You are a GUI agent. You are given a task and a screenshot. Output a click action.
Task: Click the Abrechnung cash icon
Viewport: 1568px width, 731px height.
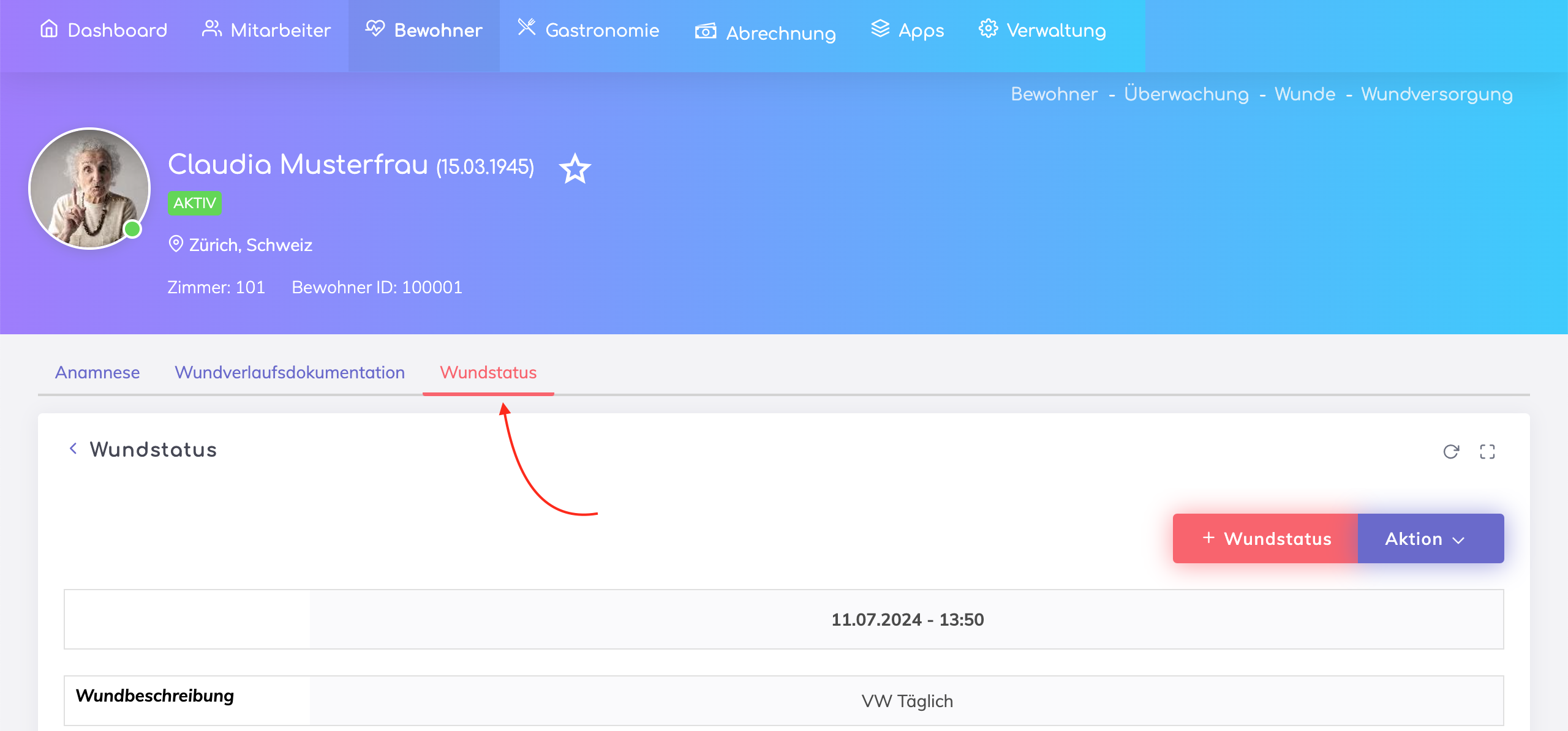(706, 31)
